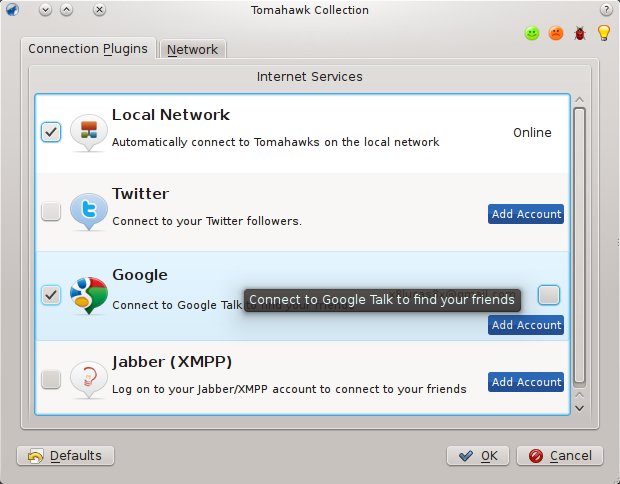Enable the Jabber (XMPP) checkbox
The image size is (620, 484).
51,379
